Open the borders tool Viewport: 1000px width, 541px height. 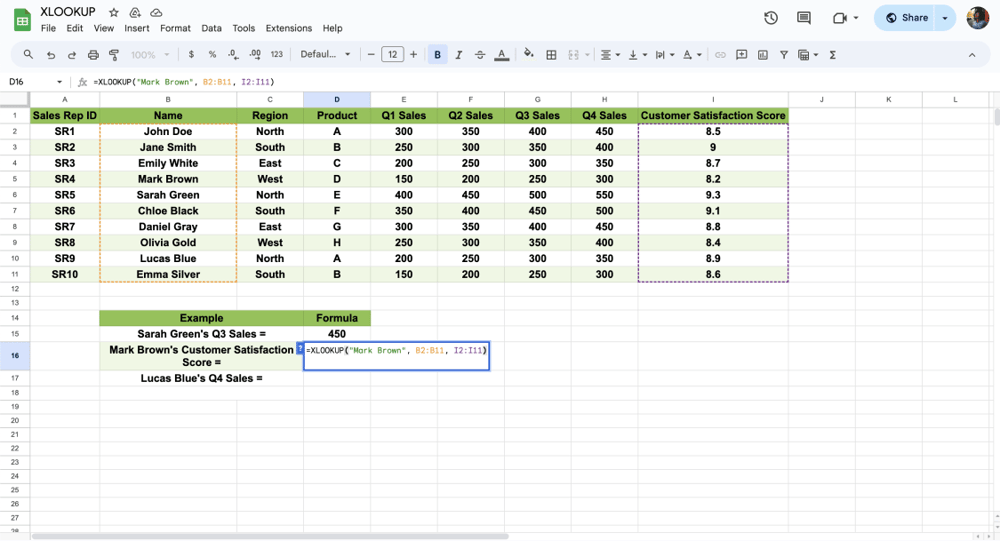(x=551, y=55)
